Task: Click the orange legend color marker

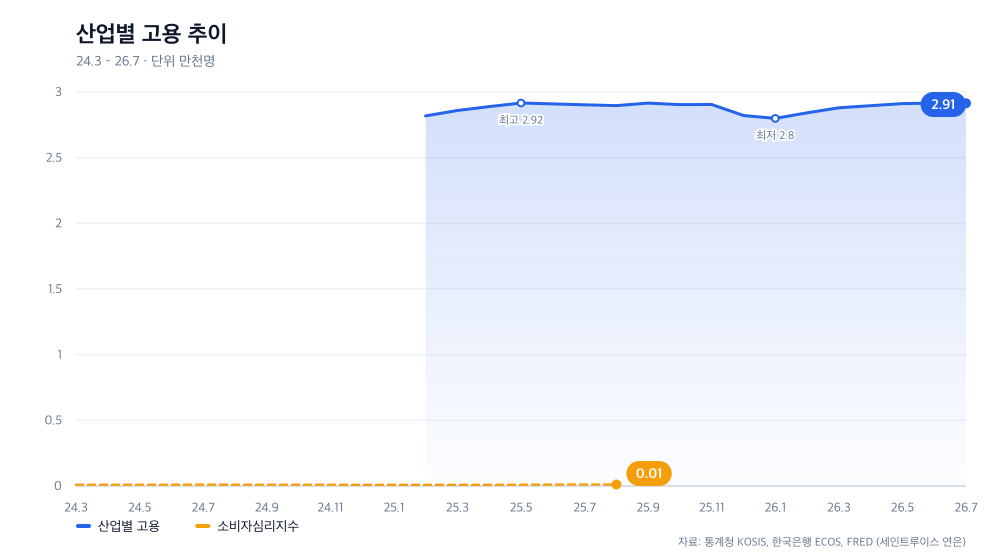Action: coord(203,526)
